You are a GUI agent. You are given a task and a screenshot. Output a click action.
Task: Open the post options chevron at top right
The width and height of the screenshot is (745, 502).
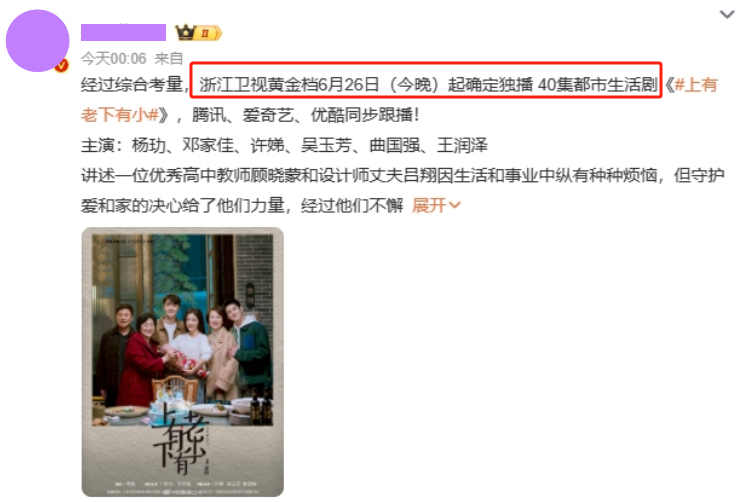point(726,15)
